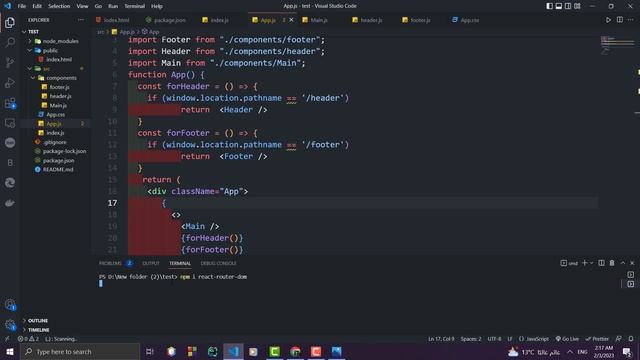The height and width of the screenshot is (360, 640).
Task: Open the File menu
Action: 22,6
